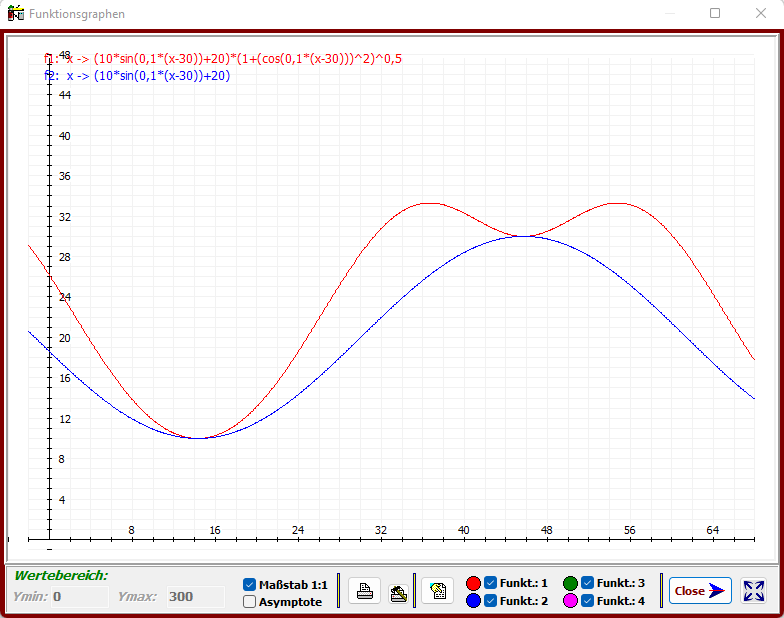Click the Ymin input field
The width and height of the screenshot is (784, 618).
click(x=80, y=597)
